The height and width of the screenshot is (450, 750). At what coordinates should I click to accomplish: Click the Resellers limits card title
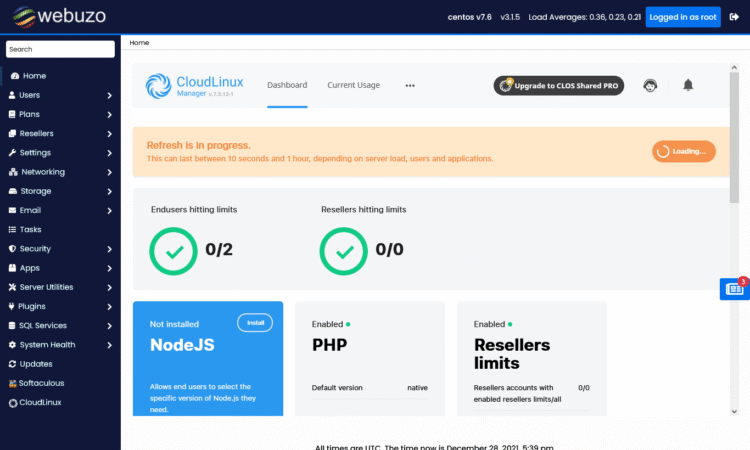[x=512, y=354]
